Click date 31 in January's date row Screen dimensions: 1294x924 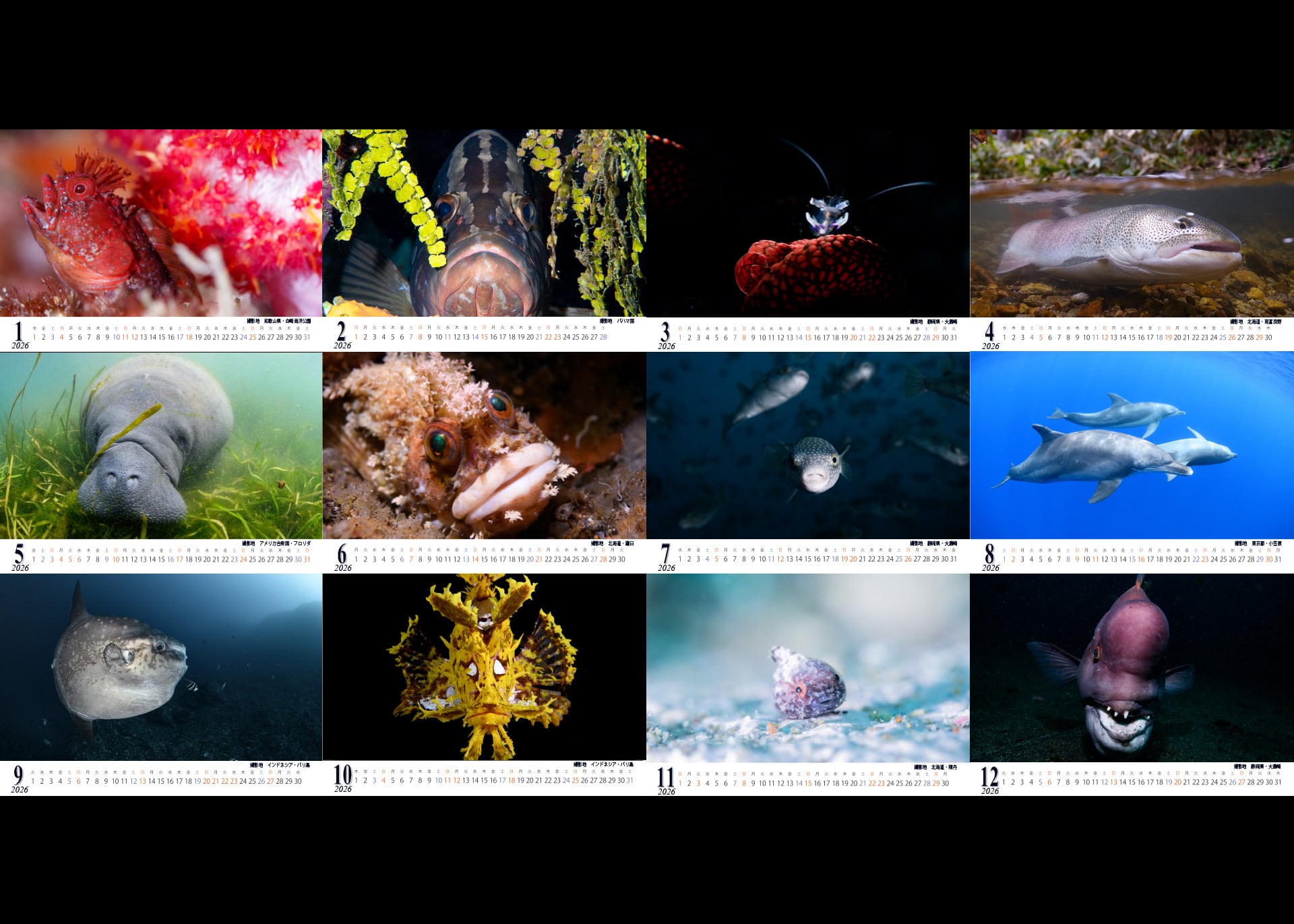(307, 338)
